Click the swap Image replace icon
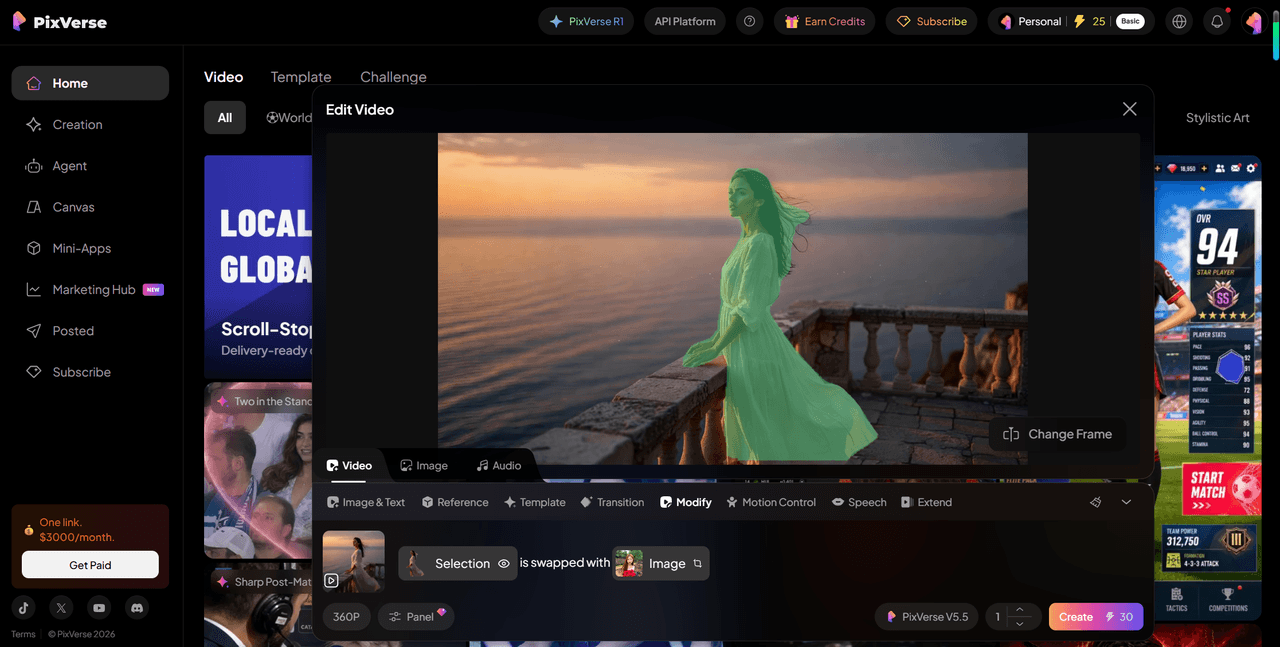 coord(697,564)
